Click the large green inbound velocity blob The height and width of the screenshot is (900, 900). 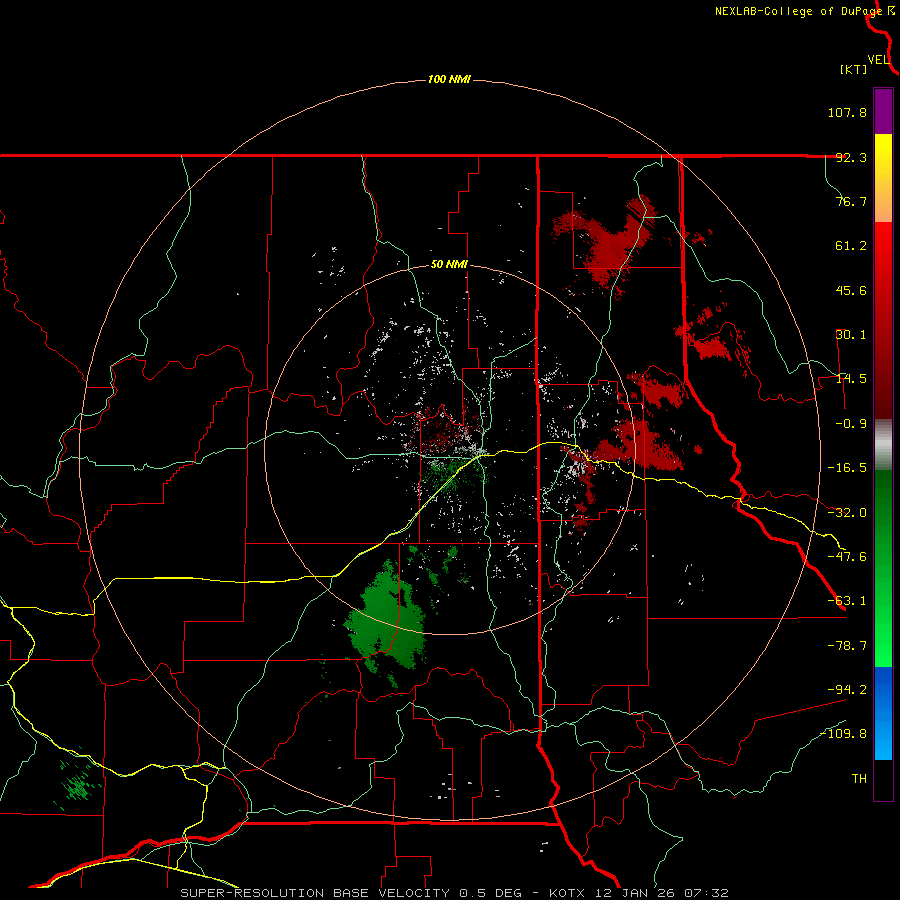pos(386,620)
